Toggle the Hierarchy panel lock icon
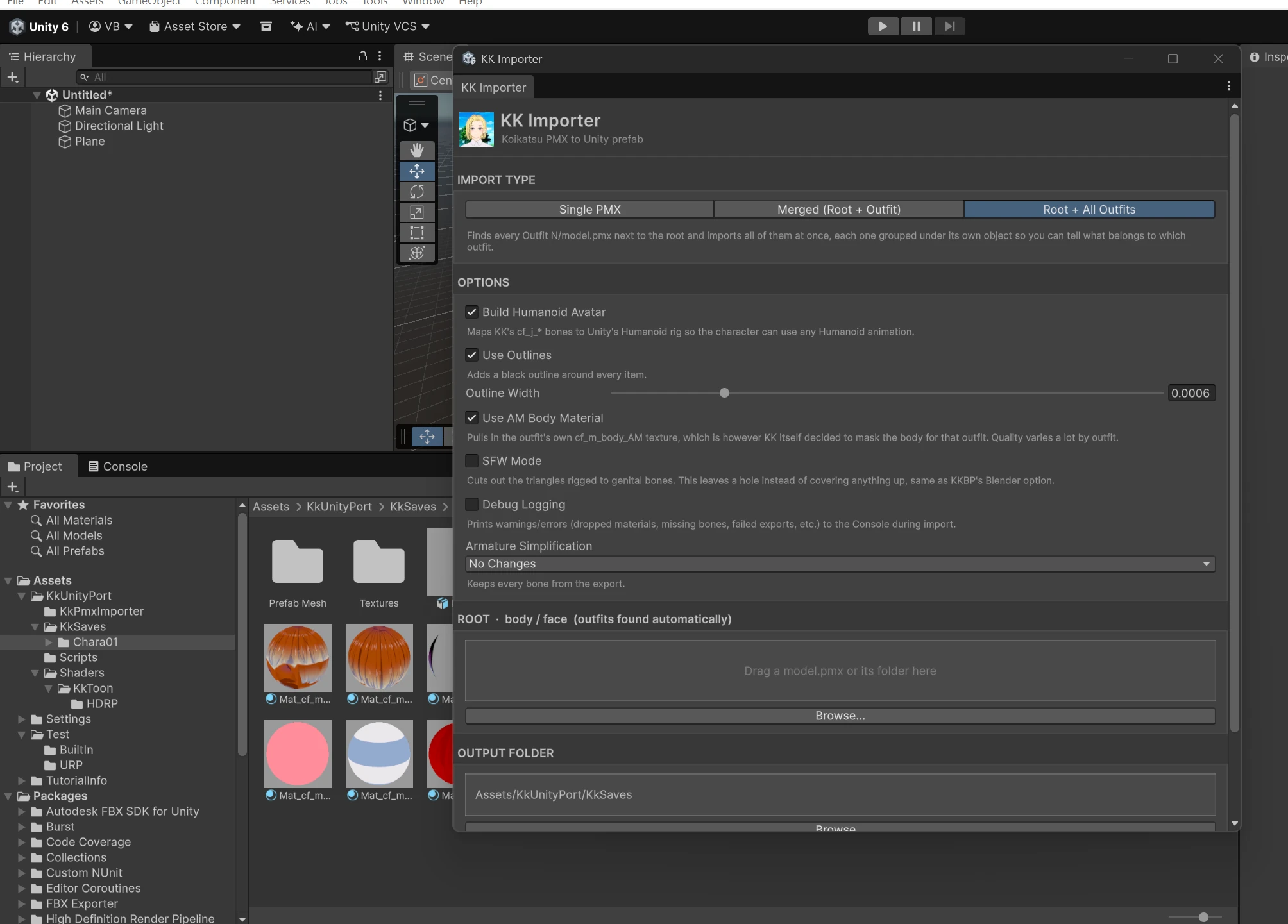The width and height of the screenshot is (1288, 924). (x=363, y=56)
